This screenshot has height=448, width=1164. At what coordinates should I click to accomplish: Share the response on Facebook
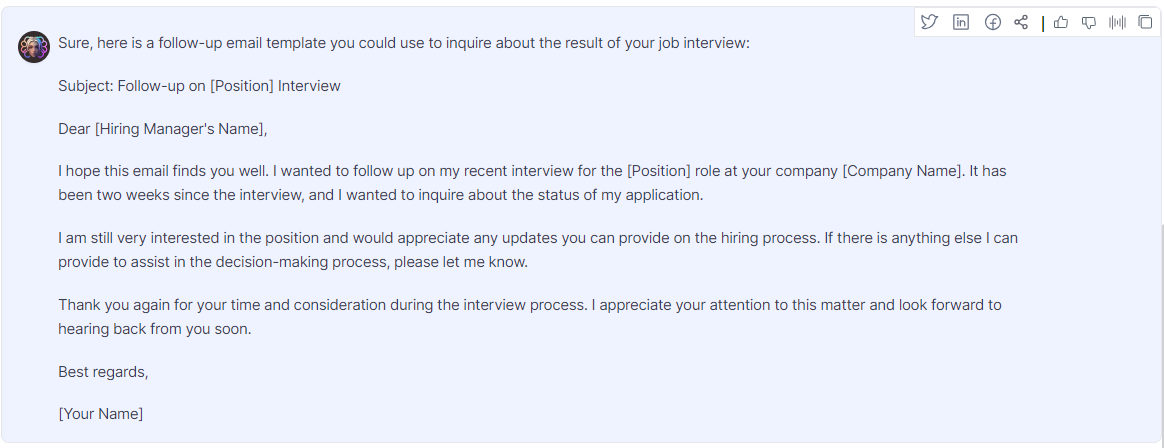(992, 22)
